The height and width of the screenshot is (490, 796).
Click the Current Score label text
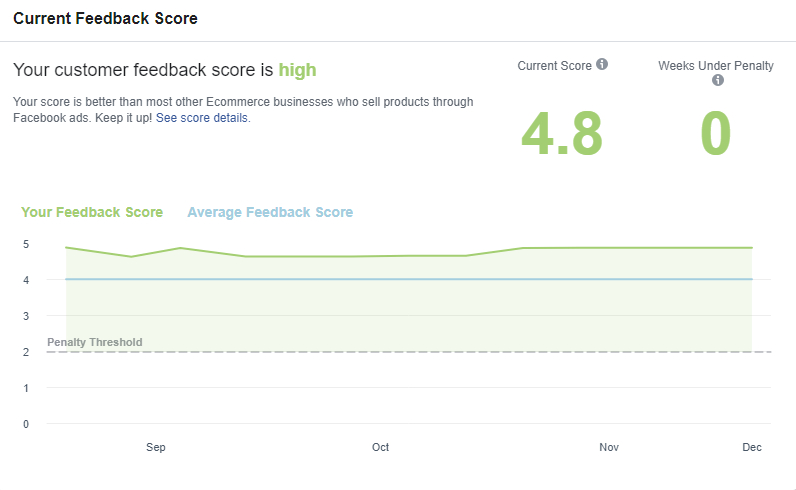tap(554, 65)
